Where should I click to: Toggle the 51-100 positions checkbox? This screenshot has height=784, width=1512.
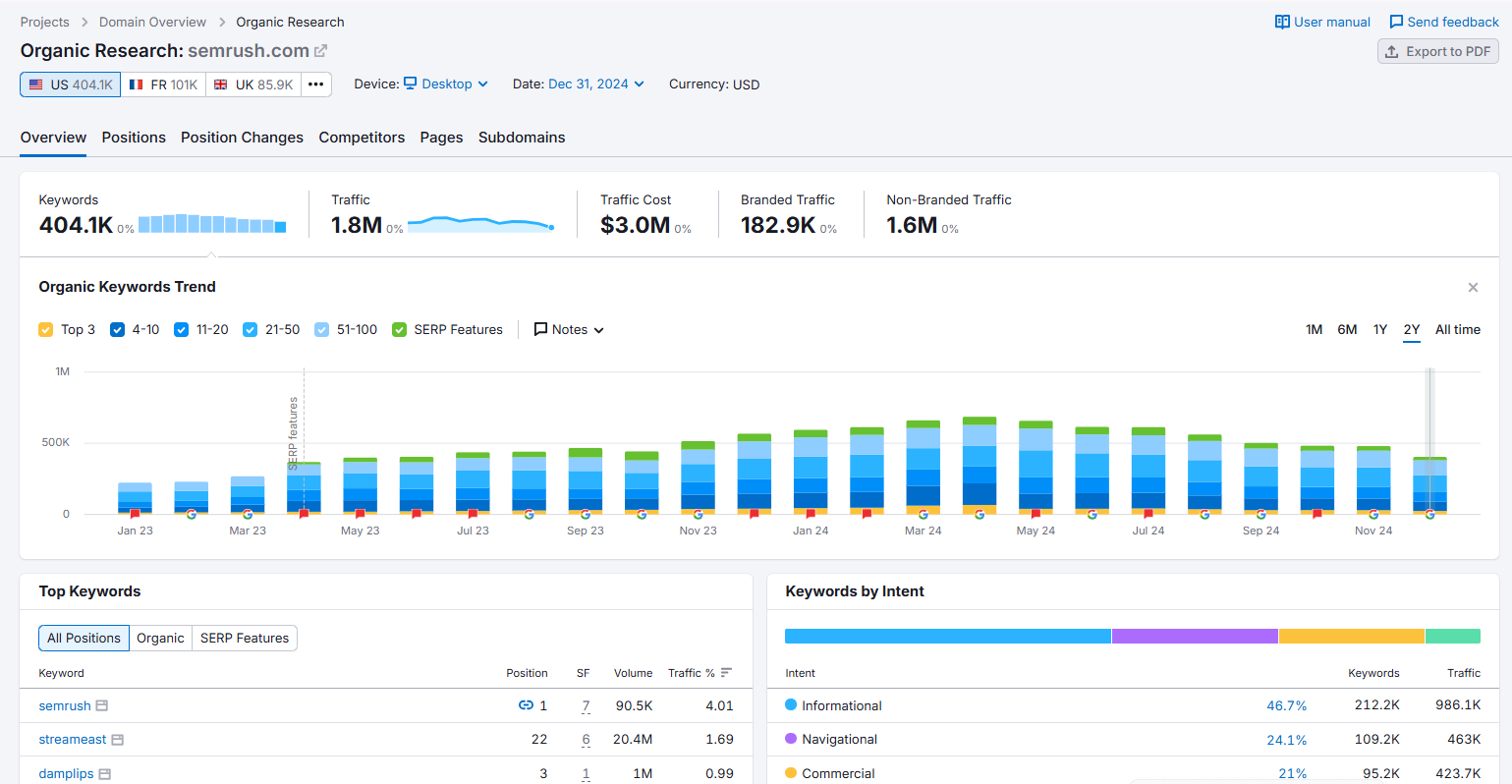[321, 330]
